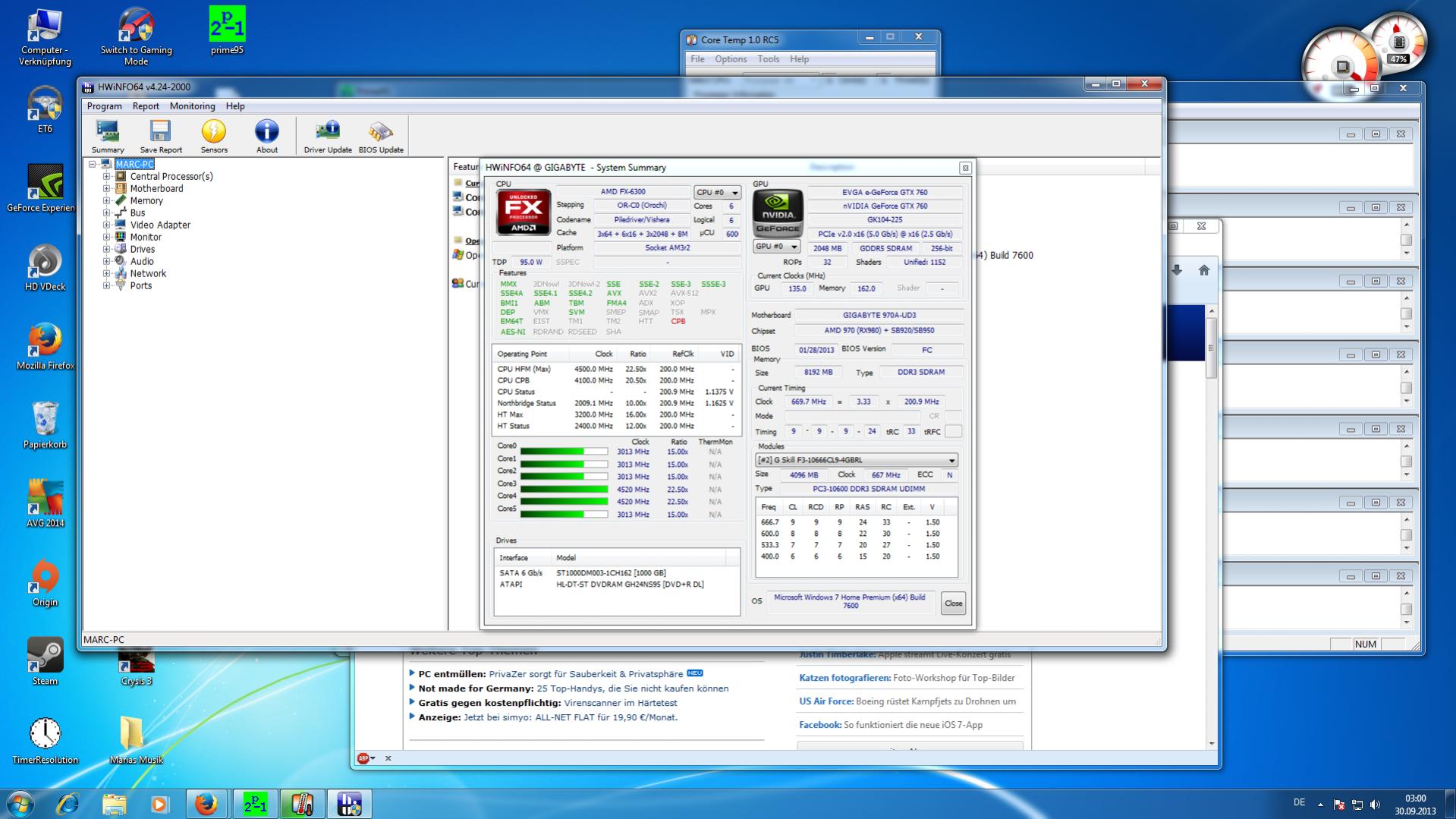Expand the Video Adapter tree node

point(107,225)
